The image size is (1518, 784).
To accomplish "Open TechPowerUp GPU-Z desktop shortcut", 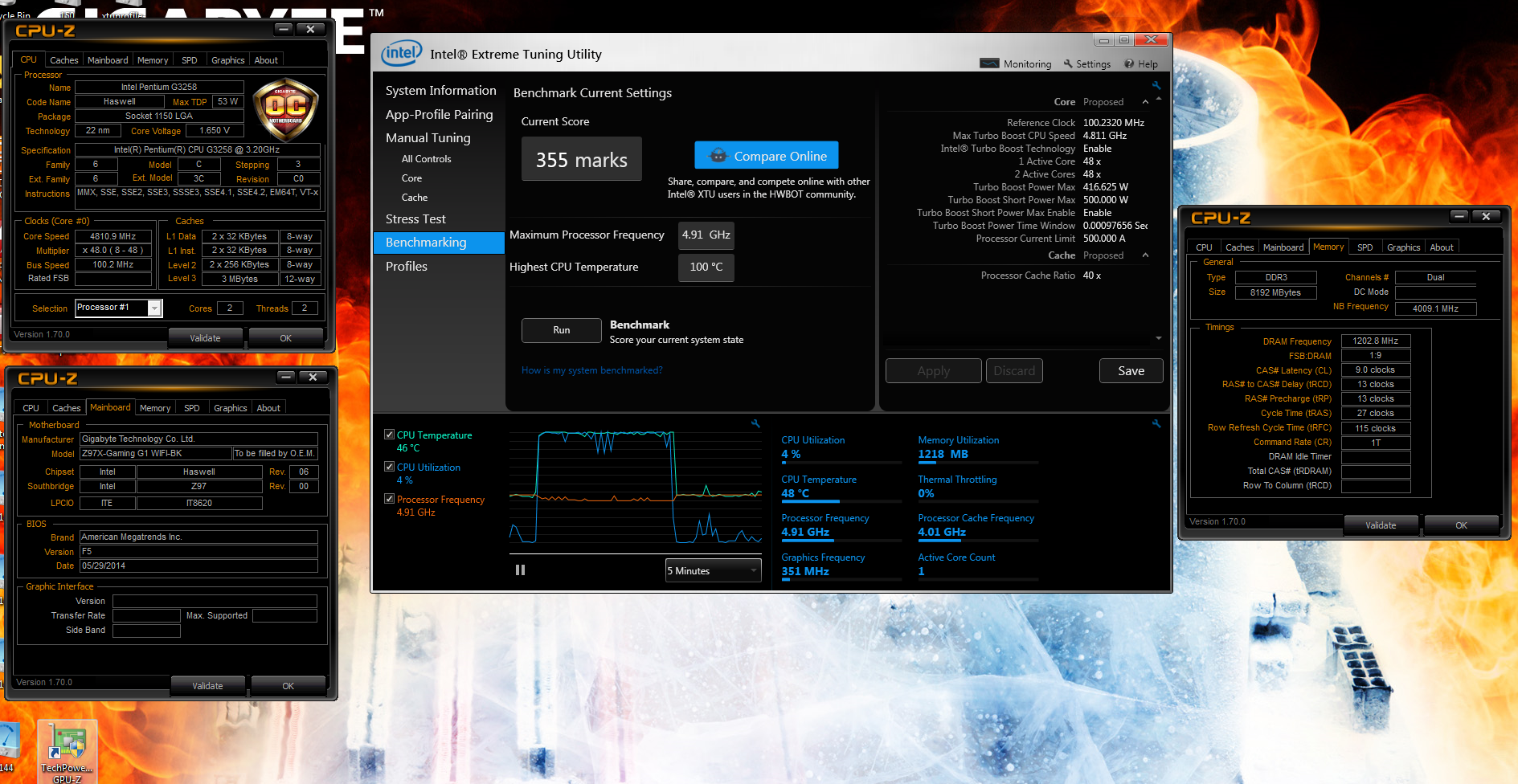I will pyautogui.click(x=68, y=752).
